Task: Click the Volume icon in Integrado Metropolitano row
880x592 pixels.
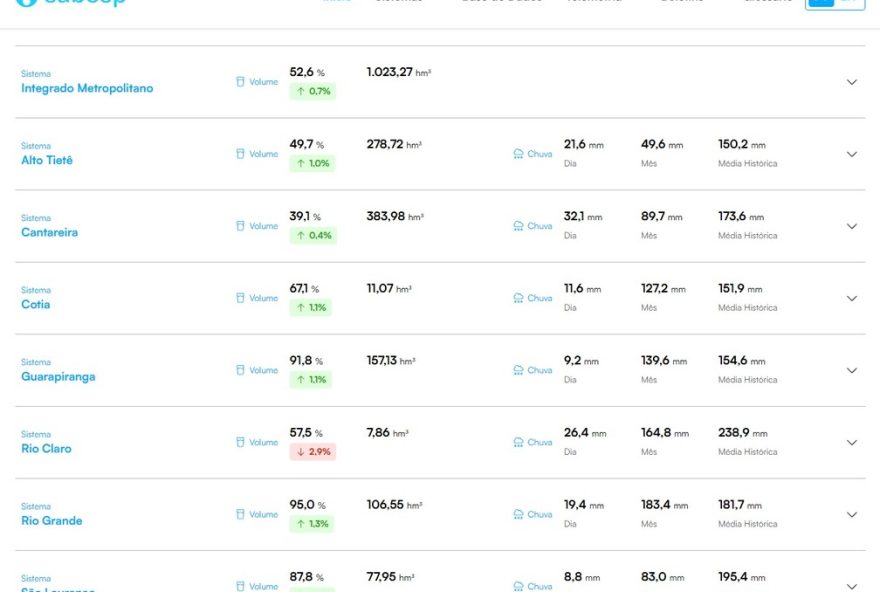Action: [240, 82]
